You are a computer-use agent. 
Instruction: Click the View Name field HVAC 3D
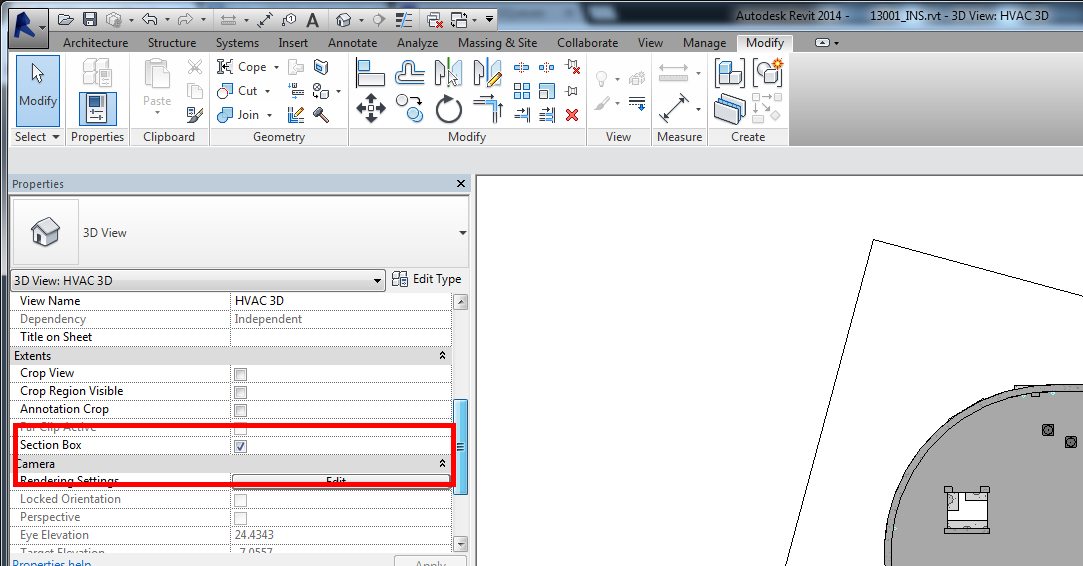tap(342, 301)
